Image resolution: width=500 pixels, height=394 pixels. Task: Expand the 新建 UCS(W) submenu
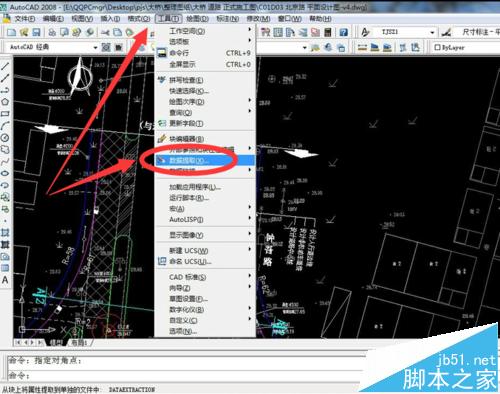[x=205, y=250]
